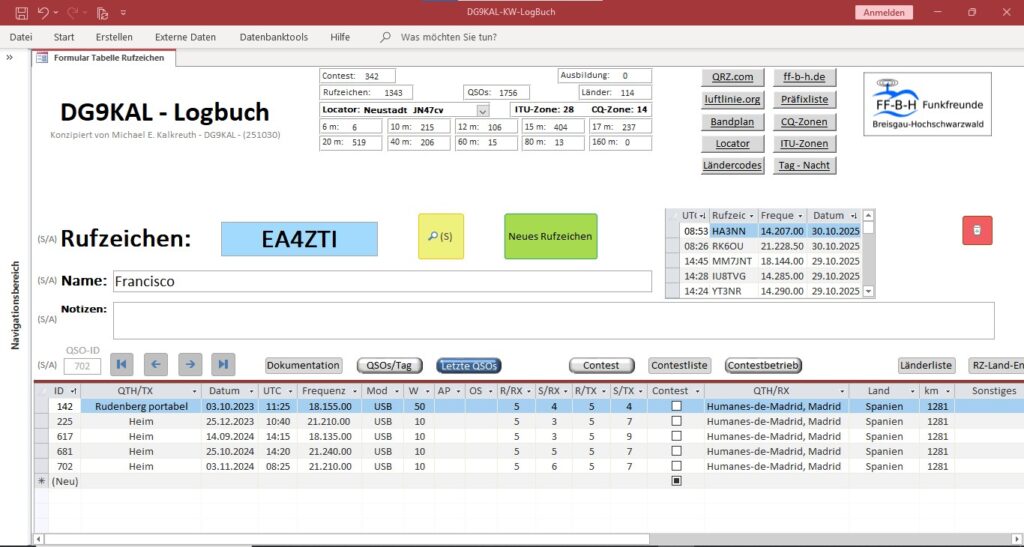1024x547 pixels.
Task: Go to next record arrow button
Action: 190,365
